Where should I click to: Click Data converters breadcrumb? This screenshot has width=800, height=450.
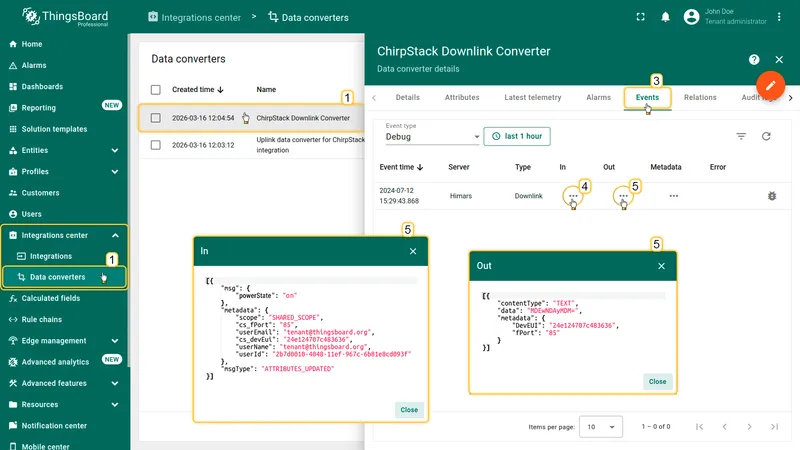pyautogui.click(x=308, y=17)
